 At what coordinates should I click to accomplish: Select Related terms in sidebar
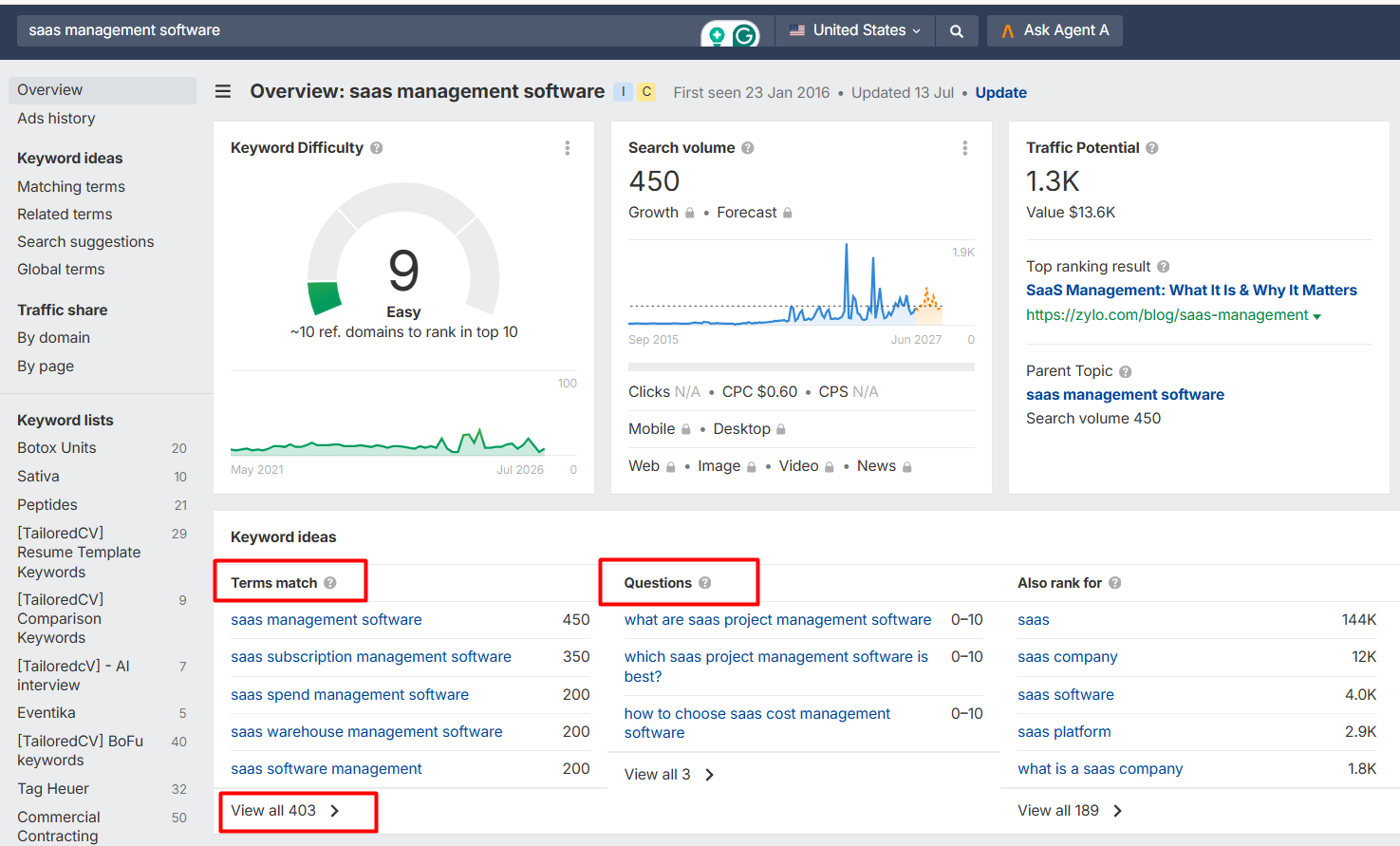pyautogui.click(x=65, y=215)
